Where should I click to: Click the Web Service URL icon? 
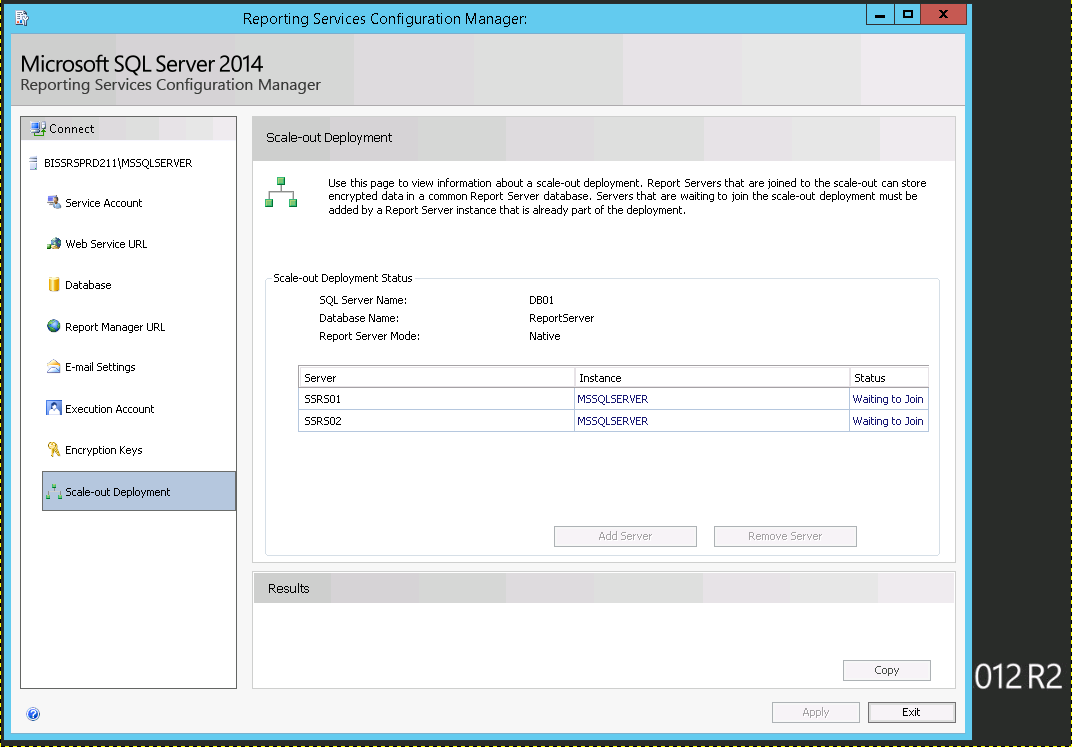(54, 244)
